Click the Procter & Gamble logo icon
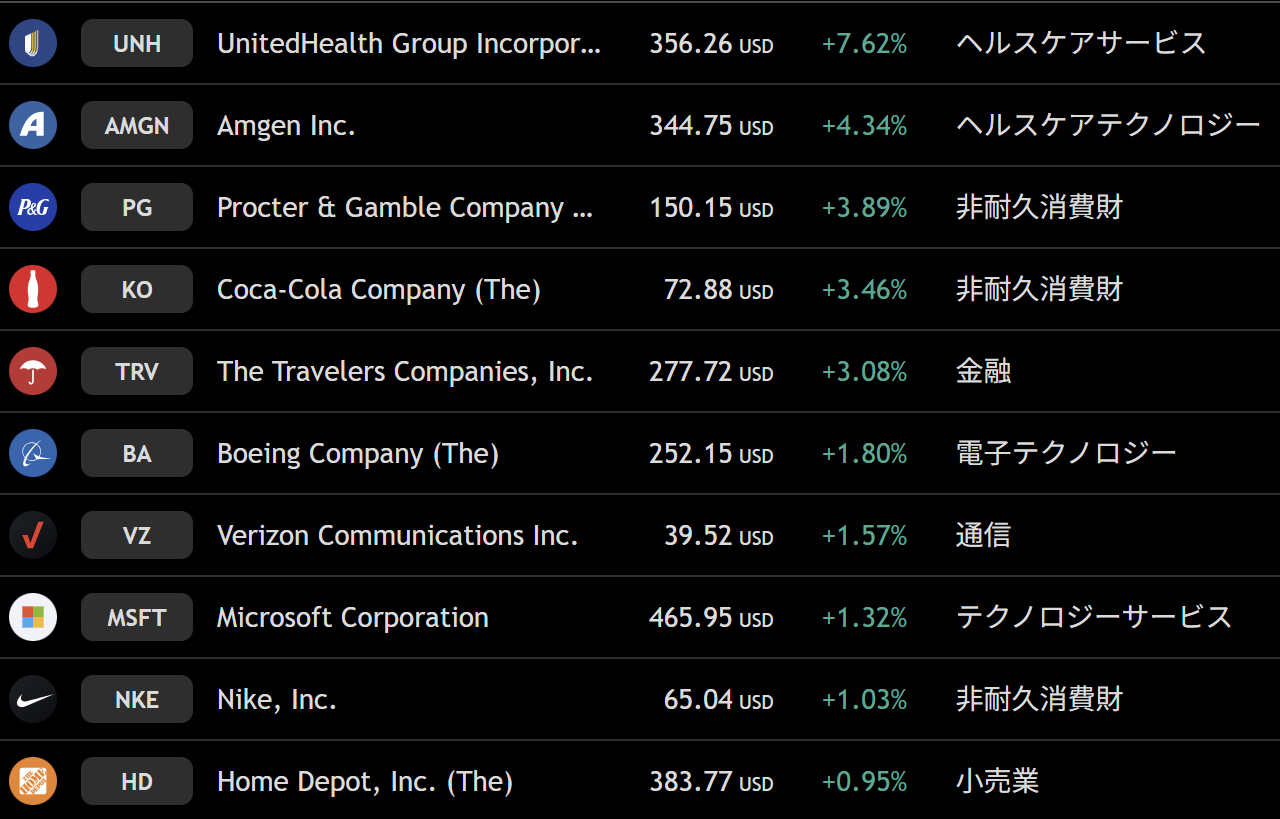Viewport: 1280px width, 819px height. click(33, 207)
